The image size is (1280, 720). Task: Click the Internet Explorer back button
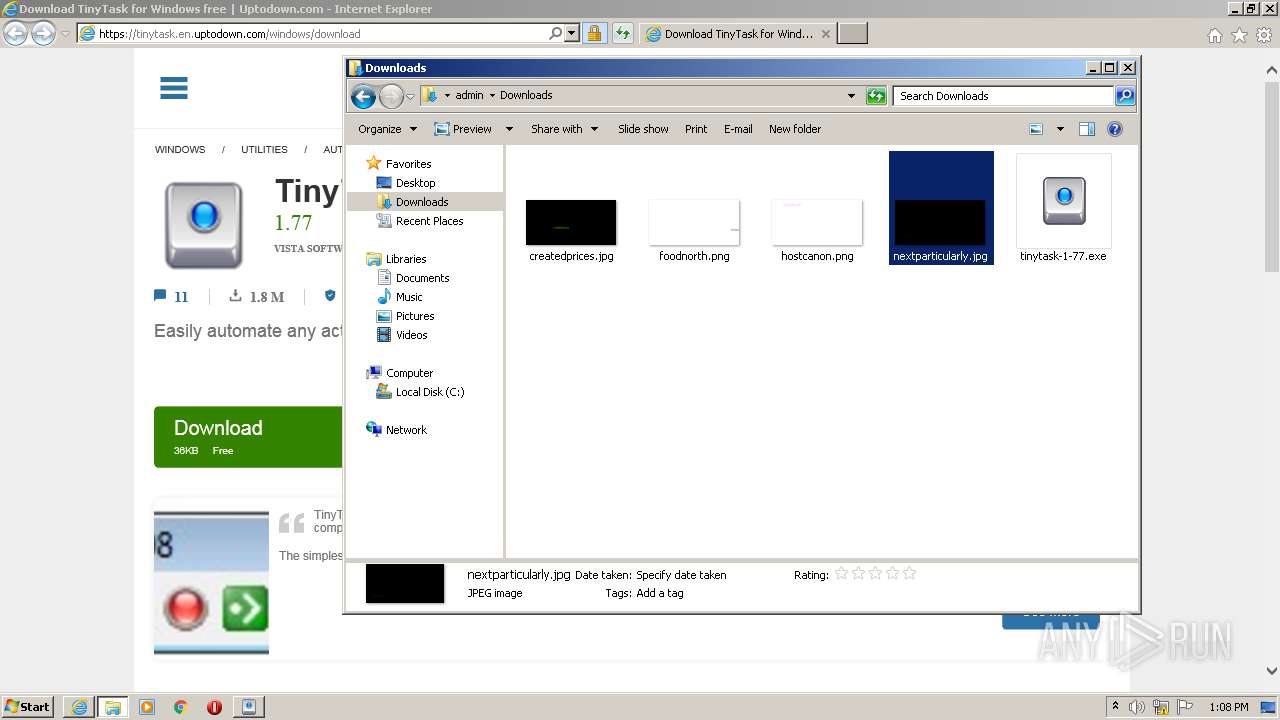point(16,34)
